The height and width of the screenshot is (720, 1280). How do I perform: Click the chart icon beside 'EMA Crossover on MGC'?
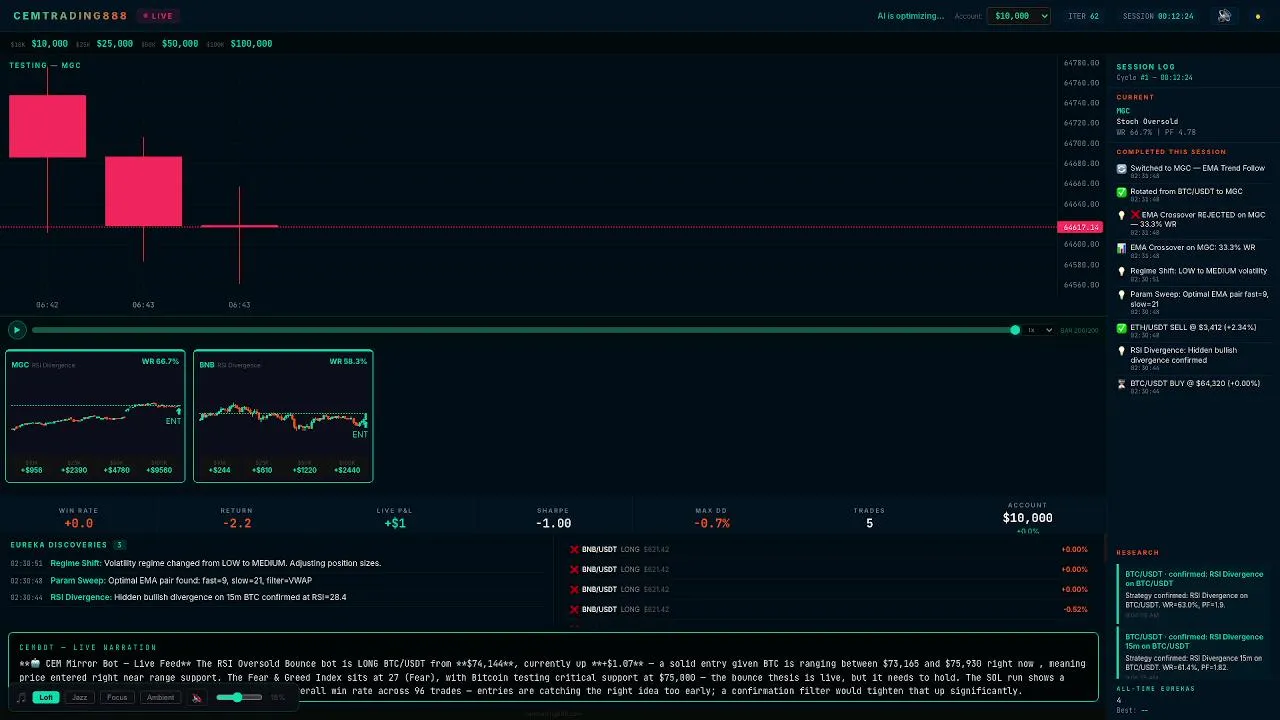tap(1122, 248)
